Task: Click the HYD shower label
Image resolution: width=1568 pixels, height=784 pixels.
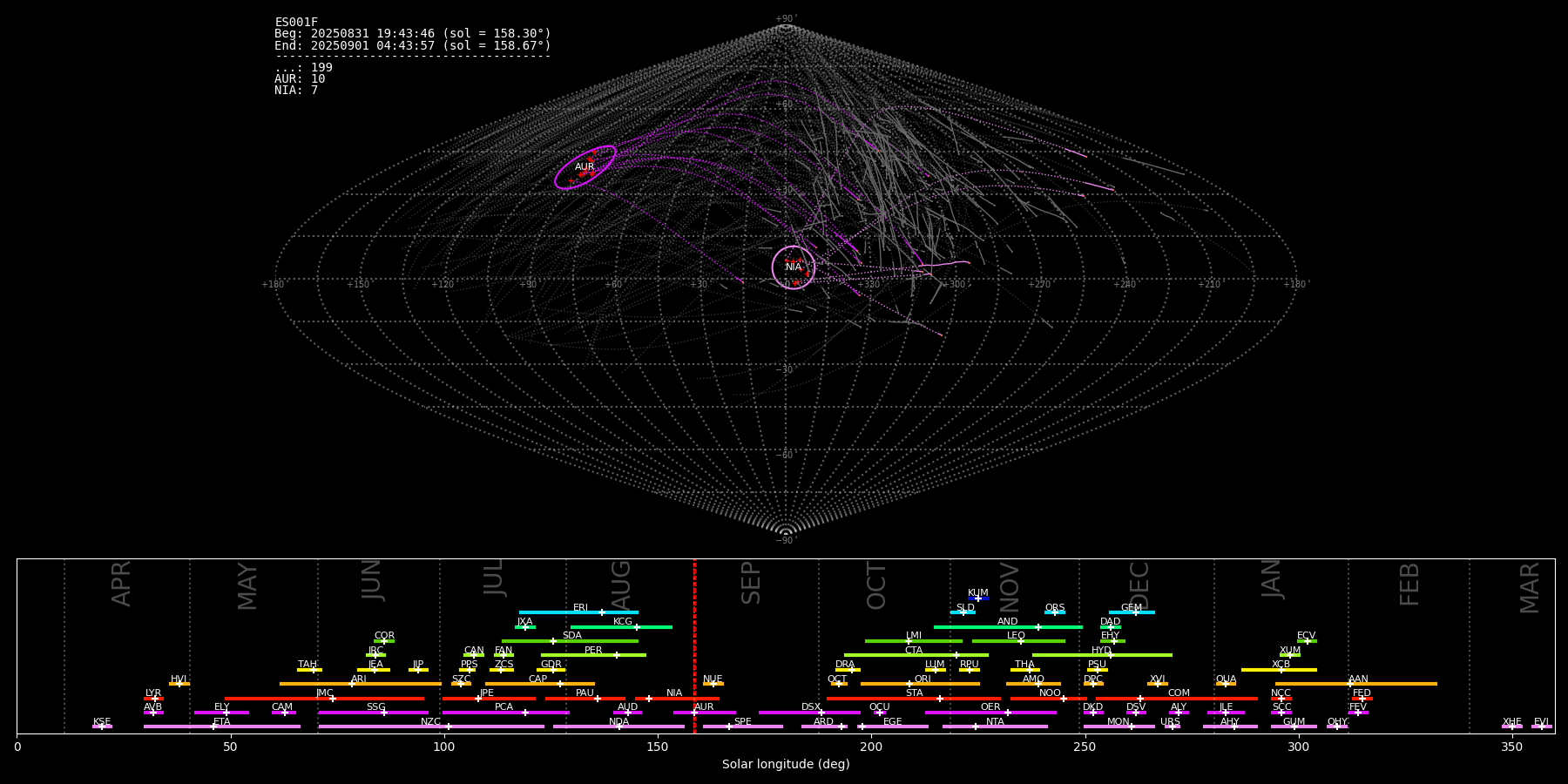Action: tap(1102, 651)
